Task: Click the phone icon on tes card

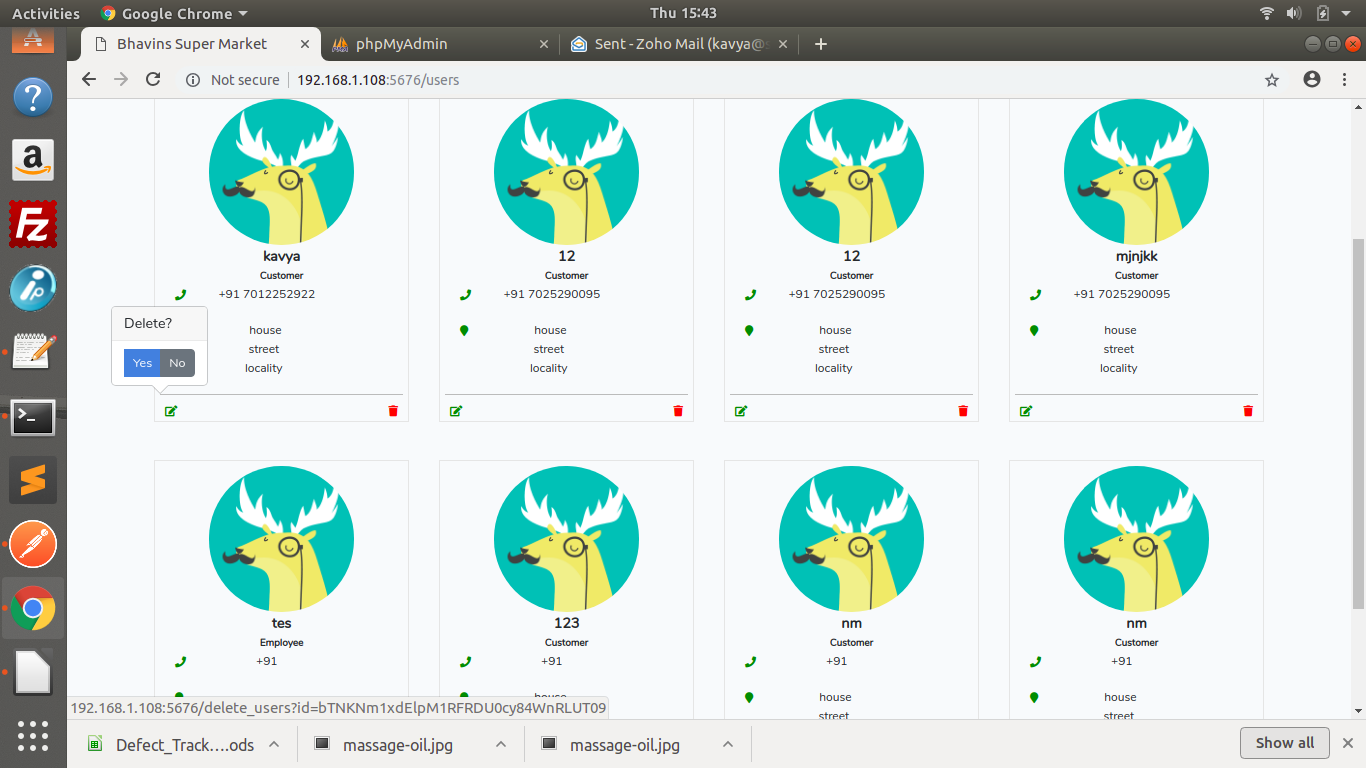Action: click(x=180, y=662)
